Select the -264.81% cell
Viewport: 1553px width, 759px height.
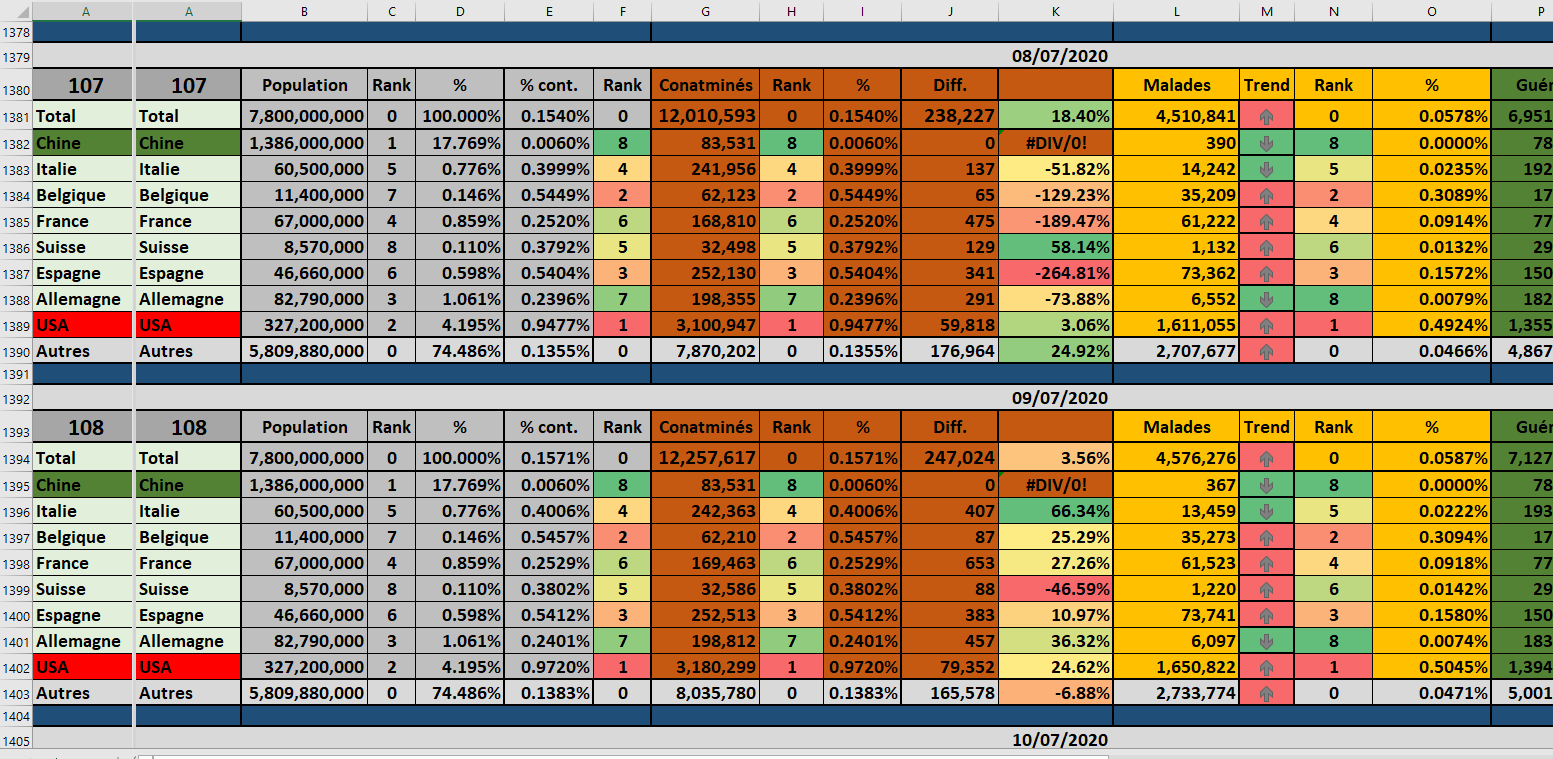click(x=1055, y=273)
